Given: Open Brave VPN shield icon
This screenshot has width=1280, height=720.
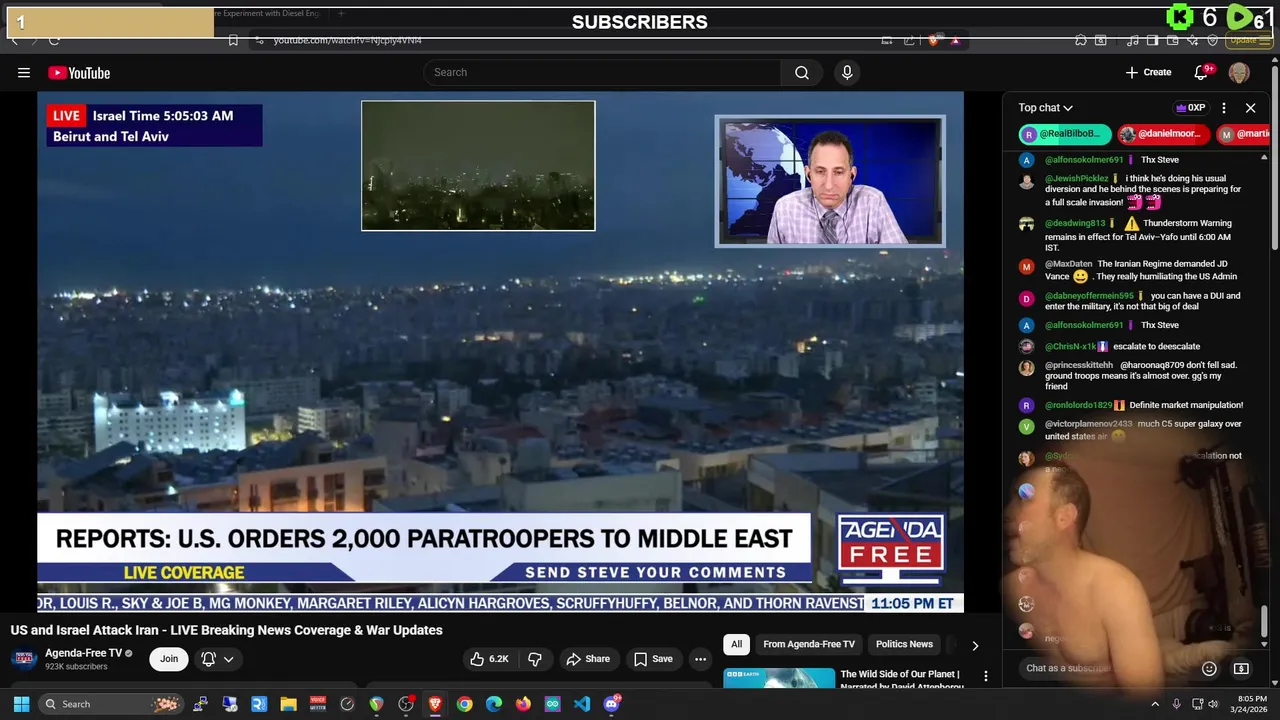Looking at the screenshot, I should 1213,40.
